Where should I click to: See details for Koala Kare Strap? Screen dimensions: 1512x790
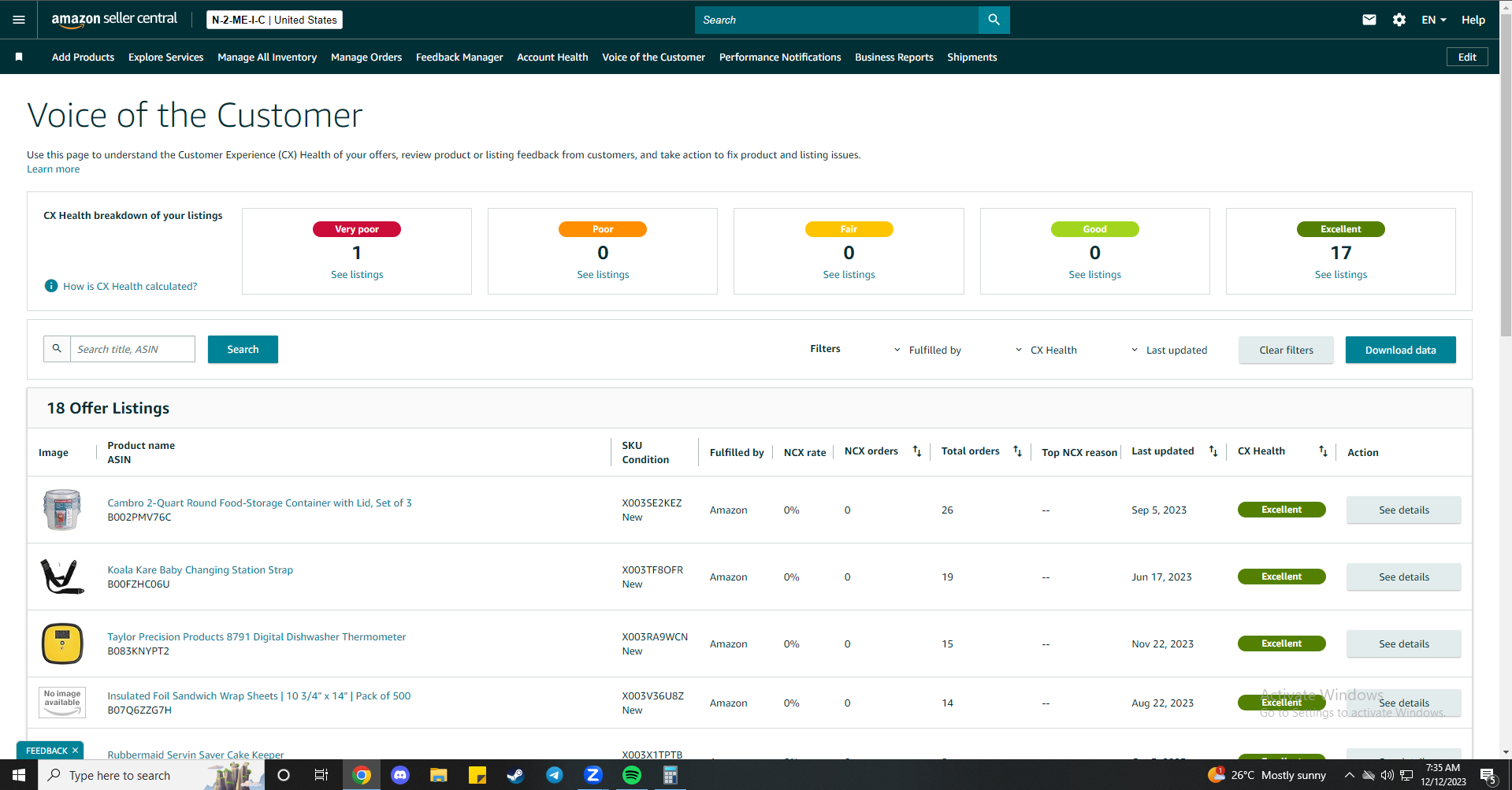click(1403, 577)
